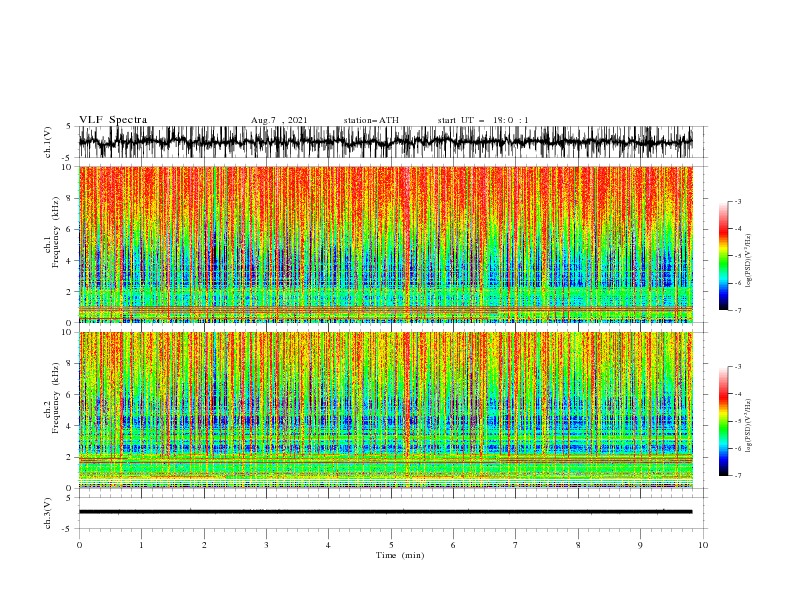
Task: Click the time axis tick label 6
Action: [x=453, y=545]
